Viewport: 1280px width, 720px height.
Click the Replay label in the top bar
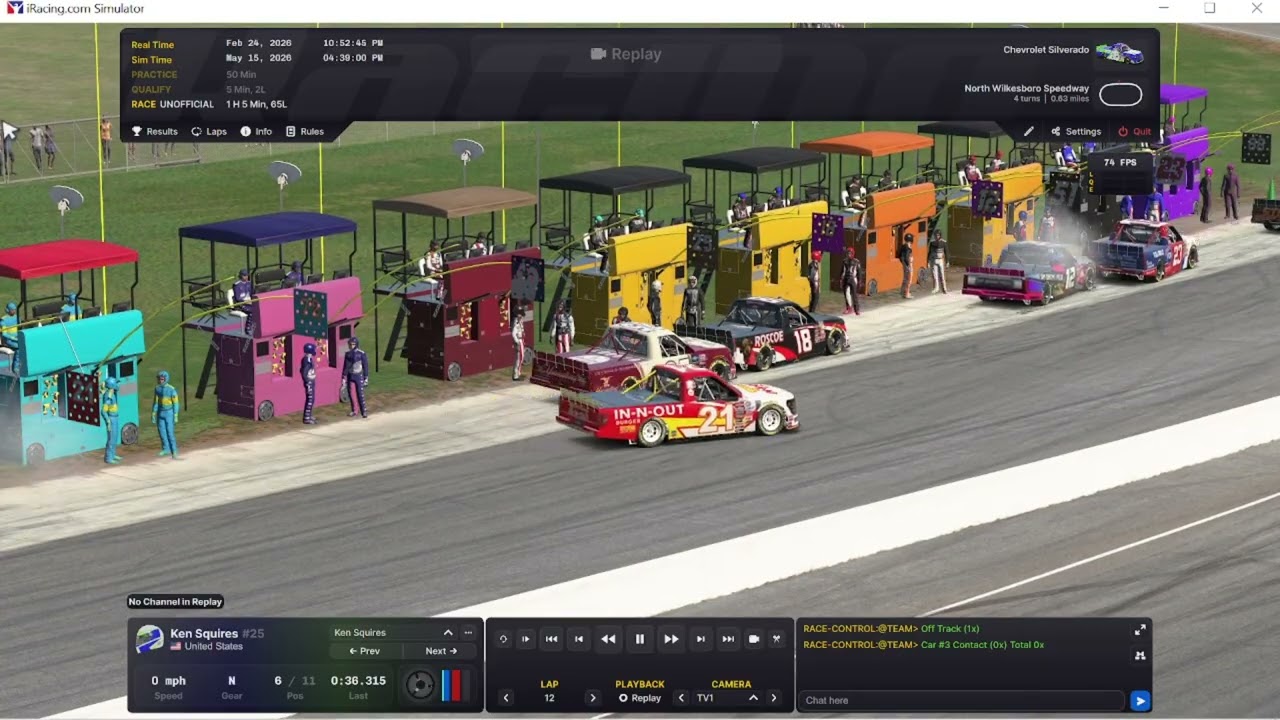pos(626,54)
